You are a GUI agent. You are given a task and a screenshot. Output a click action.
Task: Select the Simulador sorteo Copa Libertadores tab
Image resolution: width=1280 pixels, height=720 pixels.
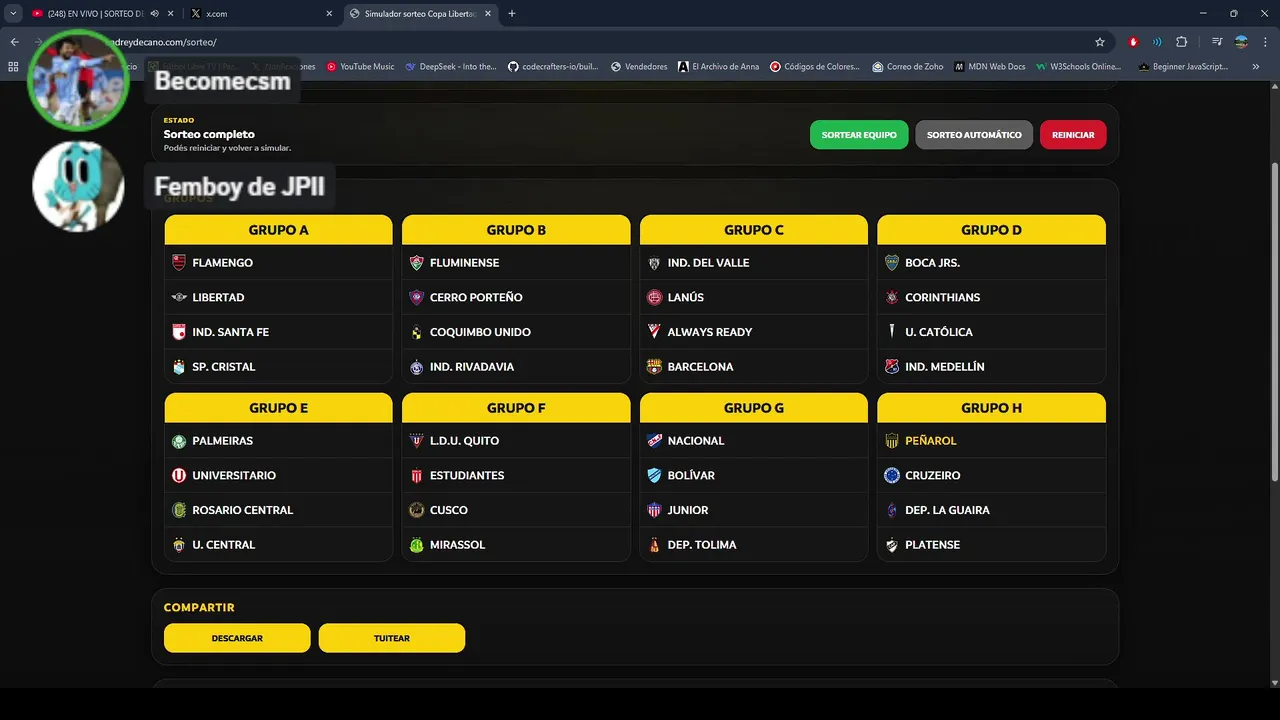pyautogui.click(x=420, y=14)
